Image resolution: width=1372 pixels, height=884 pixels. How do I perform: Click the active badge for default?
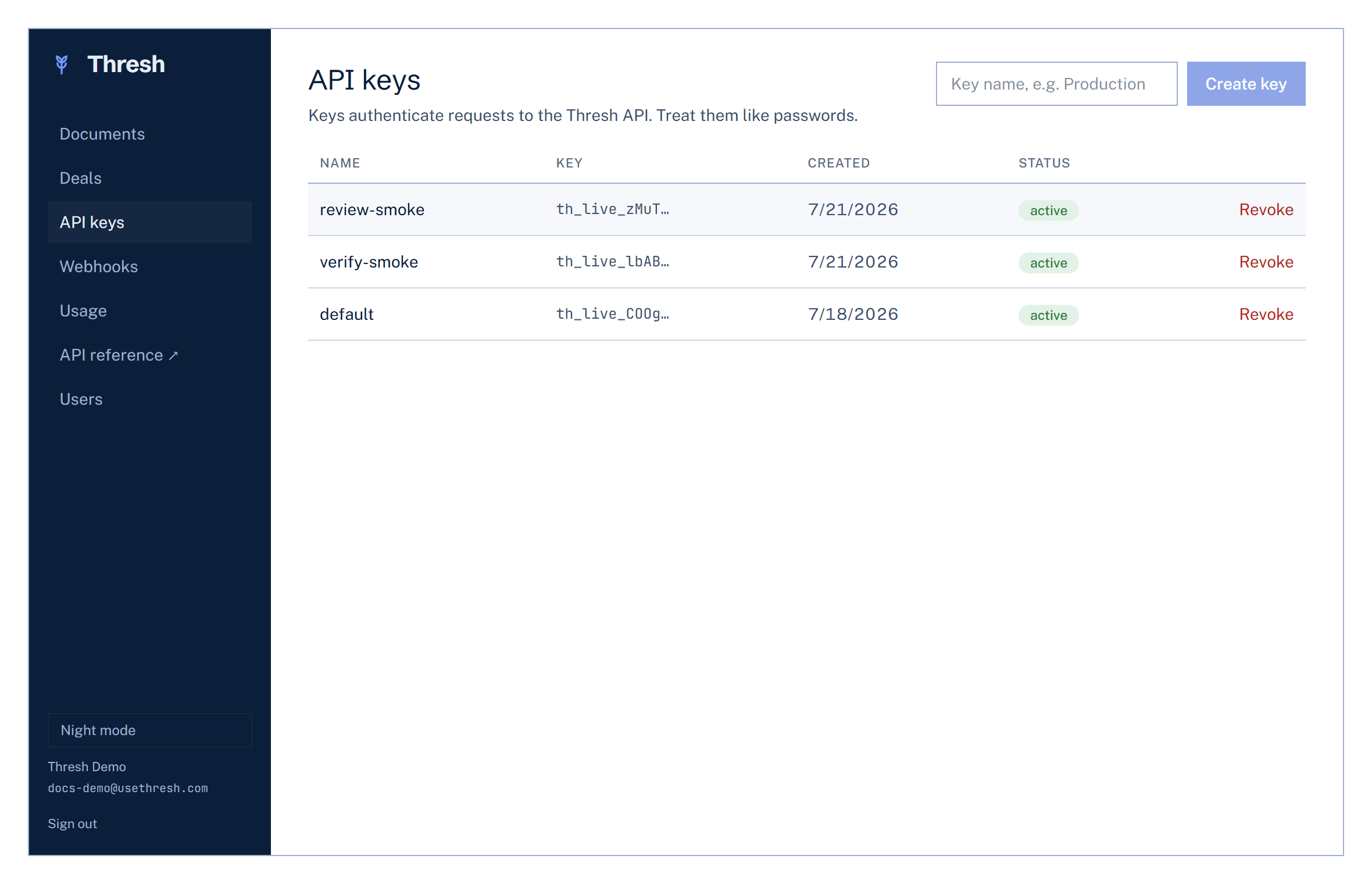point(1048,315)
